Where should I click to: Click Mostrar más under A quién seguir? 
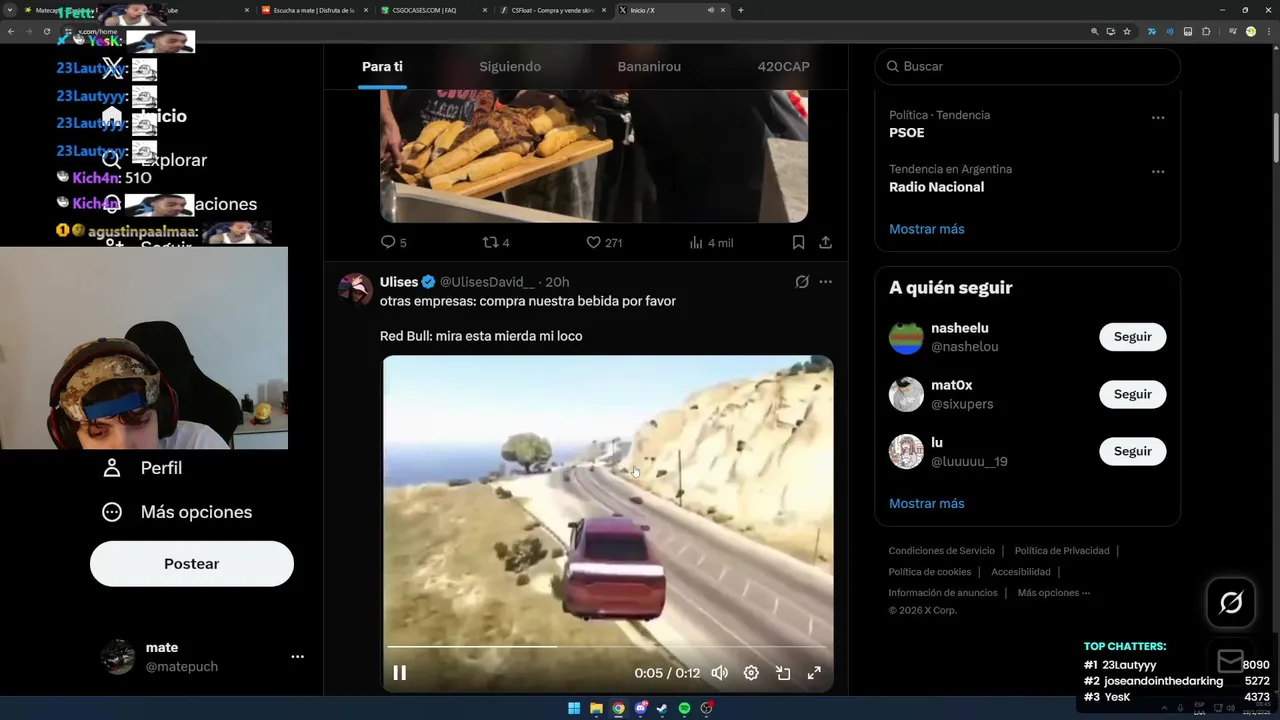926,503
